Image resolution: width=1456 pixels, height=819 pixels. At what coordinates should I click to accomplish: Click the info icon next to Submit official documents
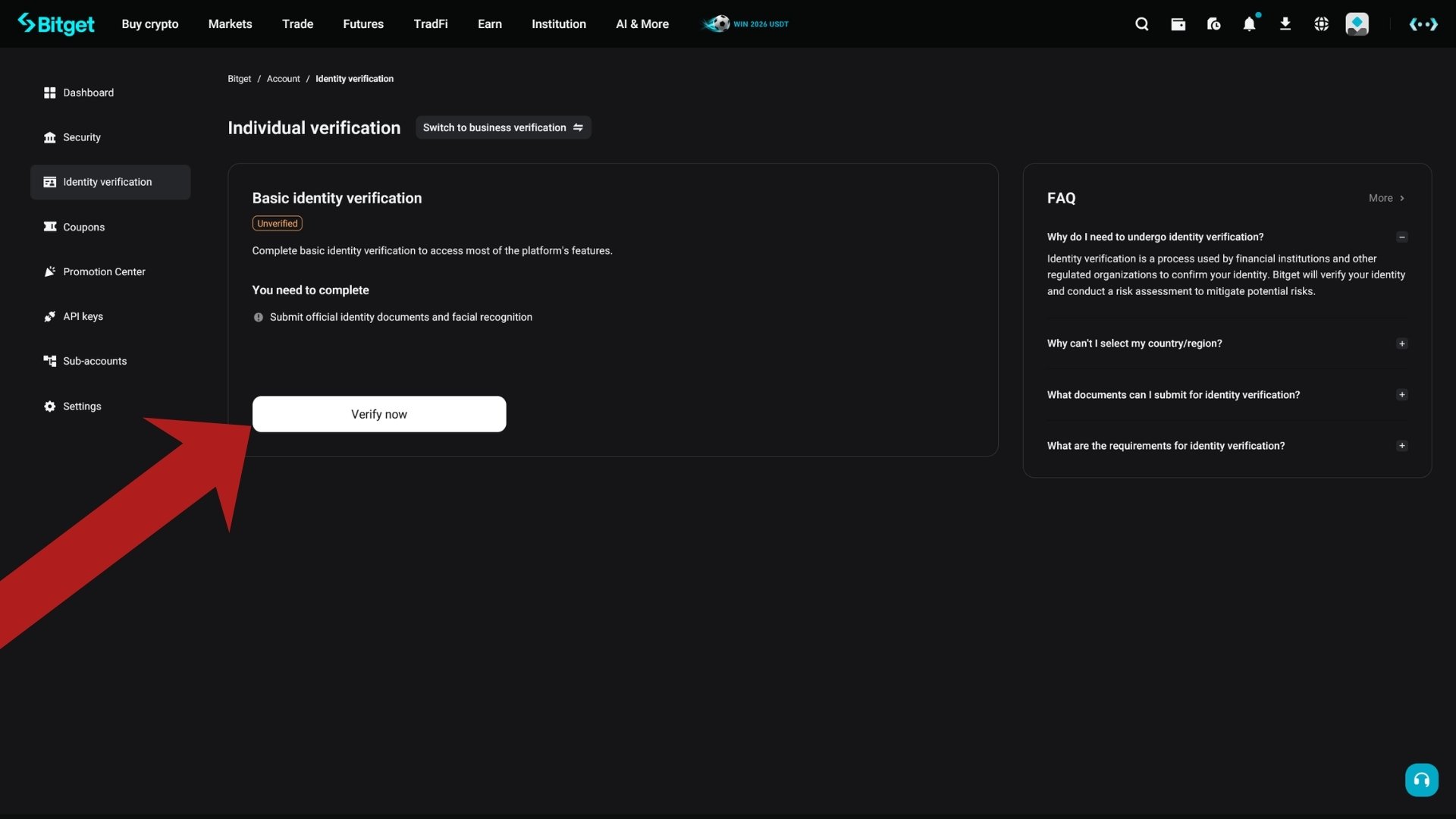coord(259,318)
